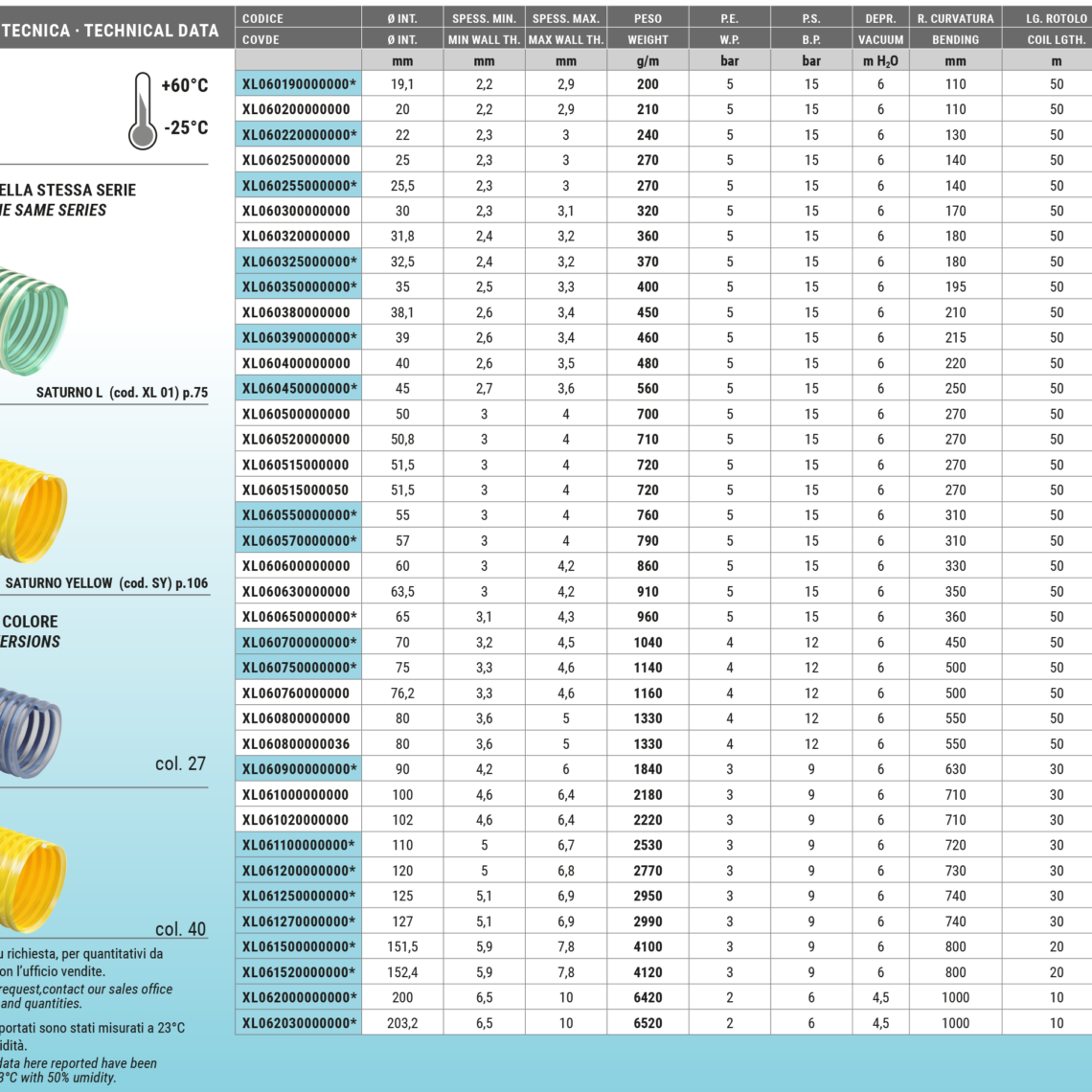Click the SPESS. MAX. column header
The image size is (1092, 1092).
point(565,18)
